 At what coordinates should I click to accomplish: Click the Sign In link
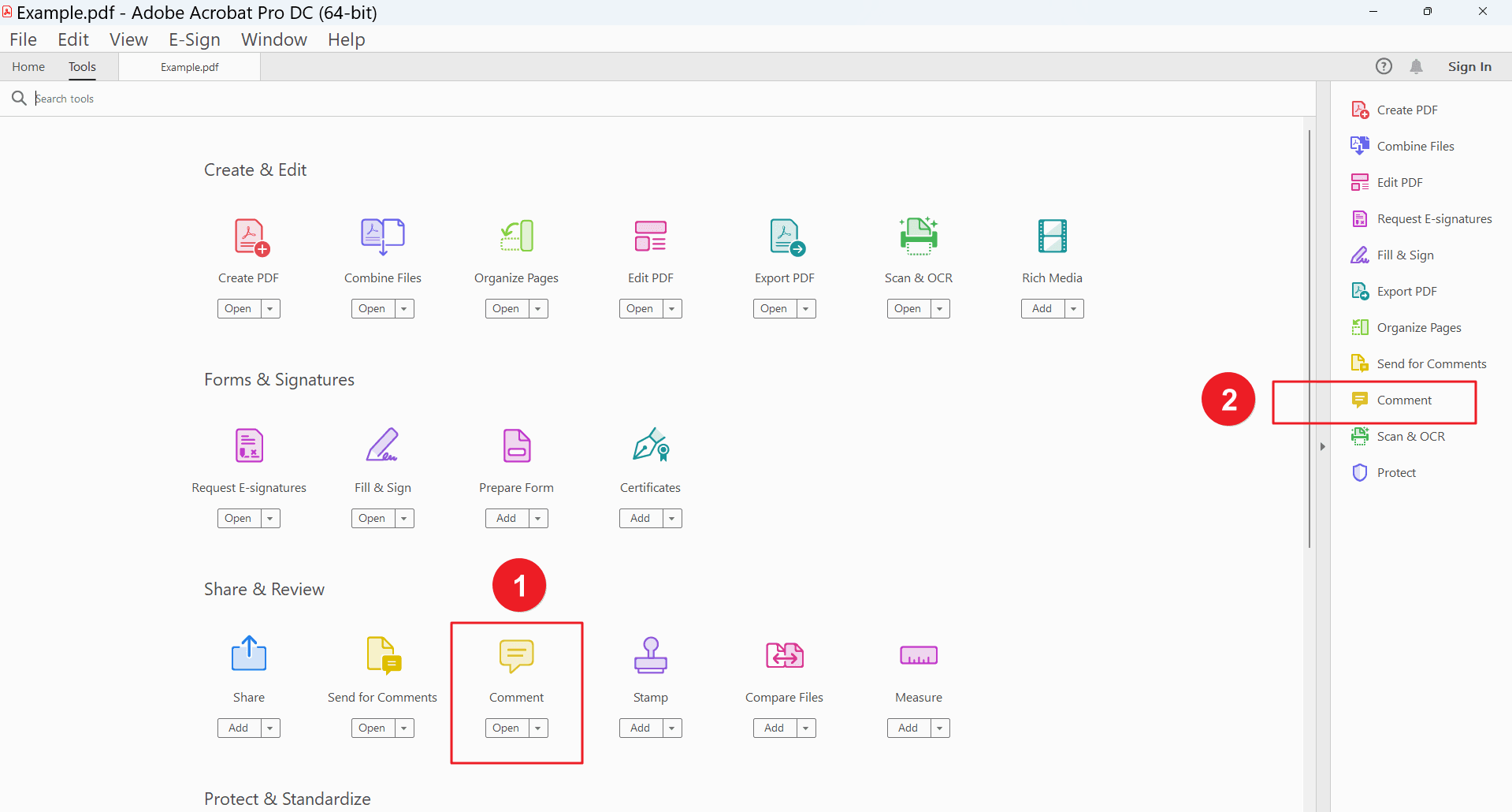tap(1469, 66)
